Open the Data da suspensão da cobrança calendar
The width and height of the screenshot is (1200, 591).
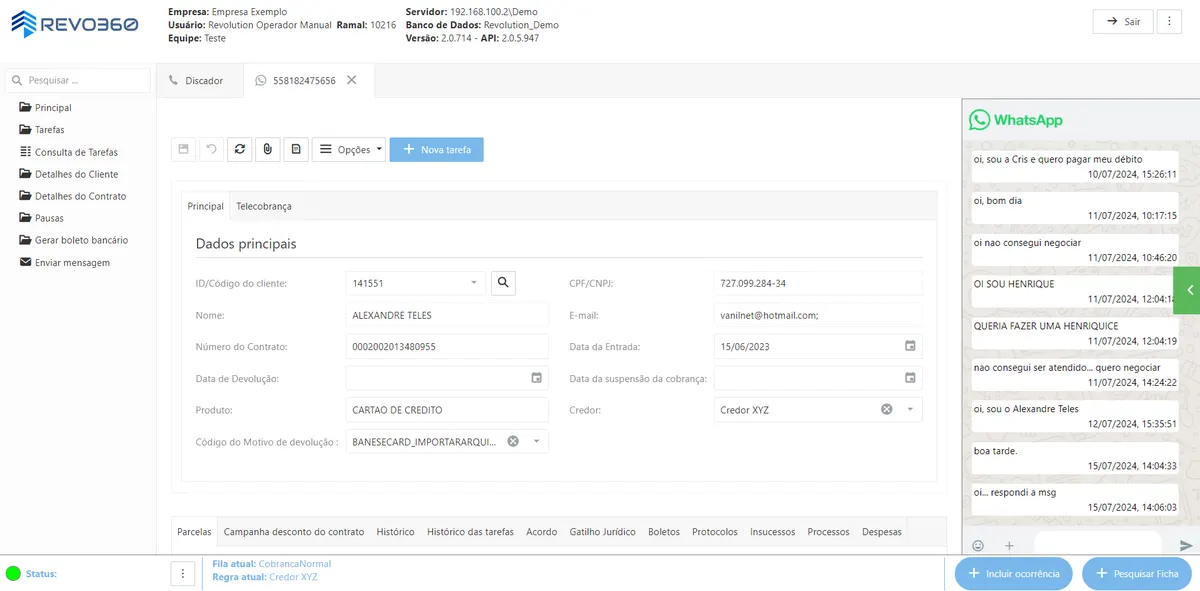(910, 378)
